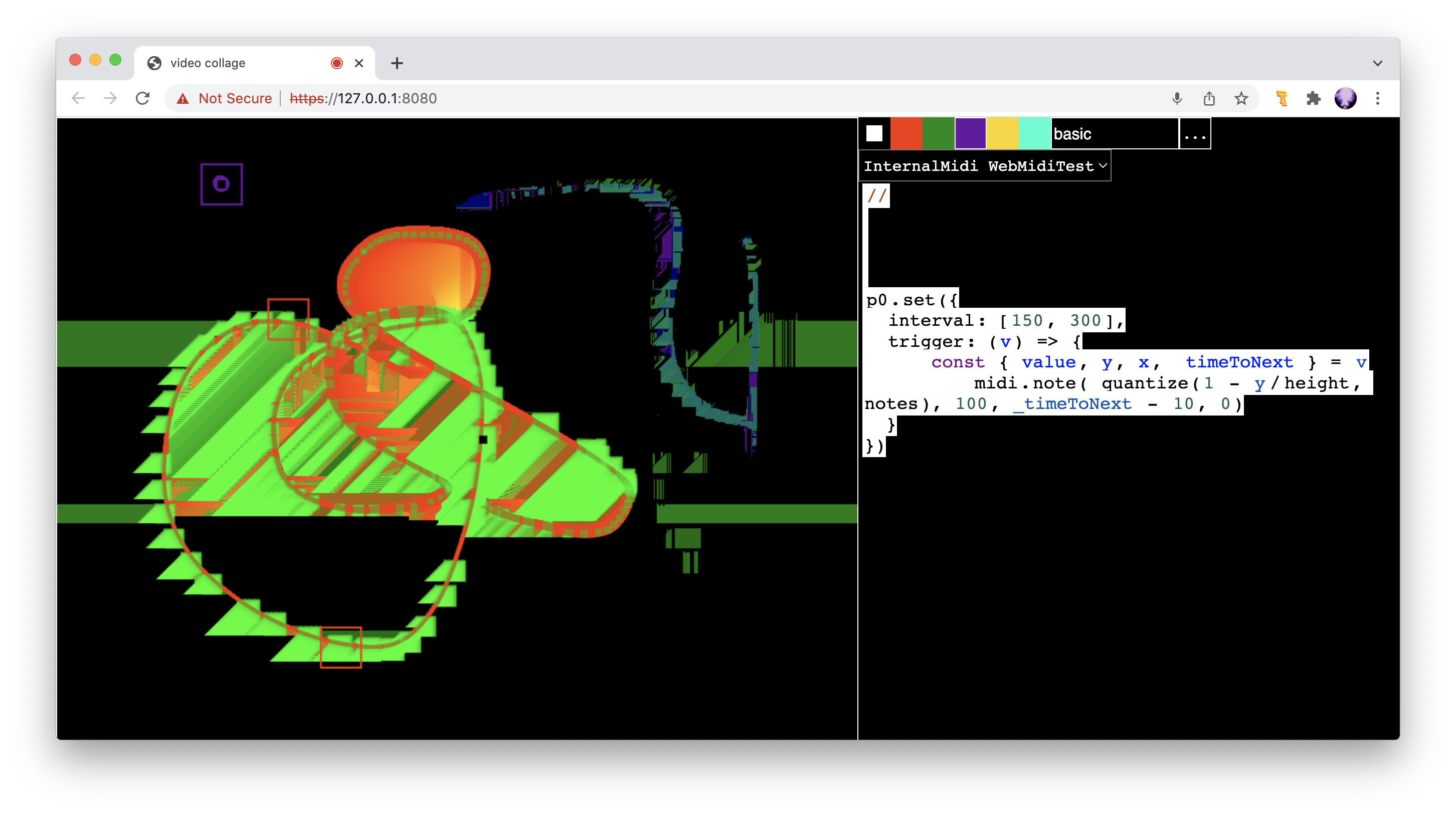The height and width of the screenshot is (814, 1456).
Task: Open the share page icon
Action: 1209,98
